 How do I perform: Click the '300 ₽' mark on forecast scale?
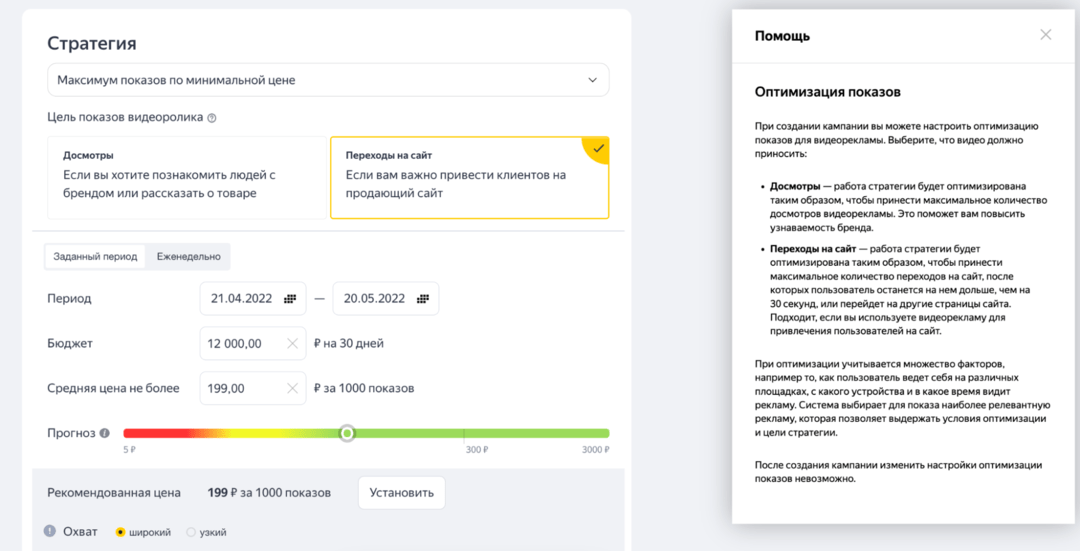477,450
